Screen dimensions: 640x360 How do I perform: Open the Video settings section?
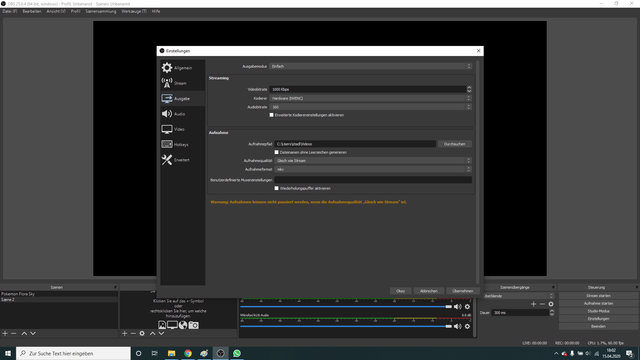182,129
